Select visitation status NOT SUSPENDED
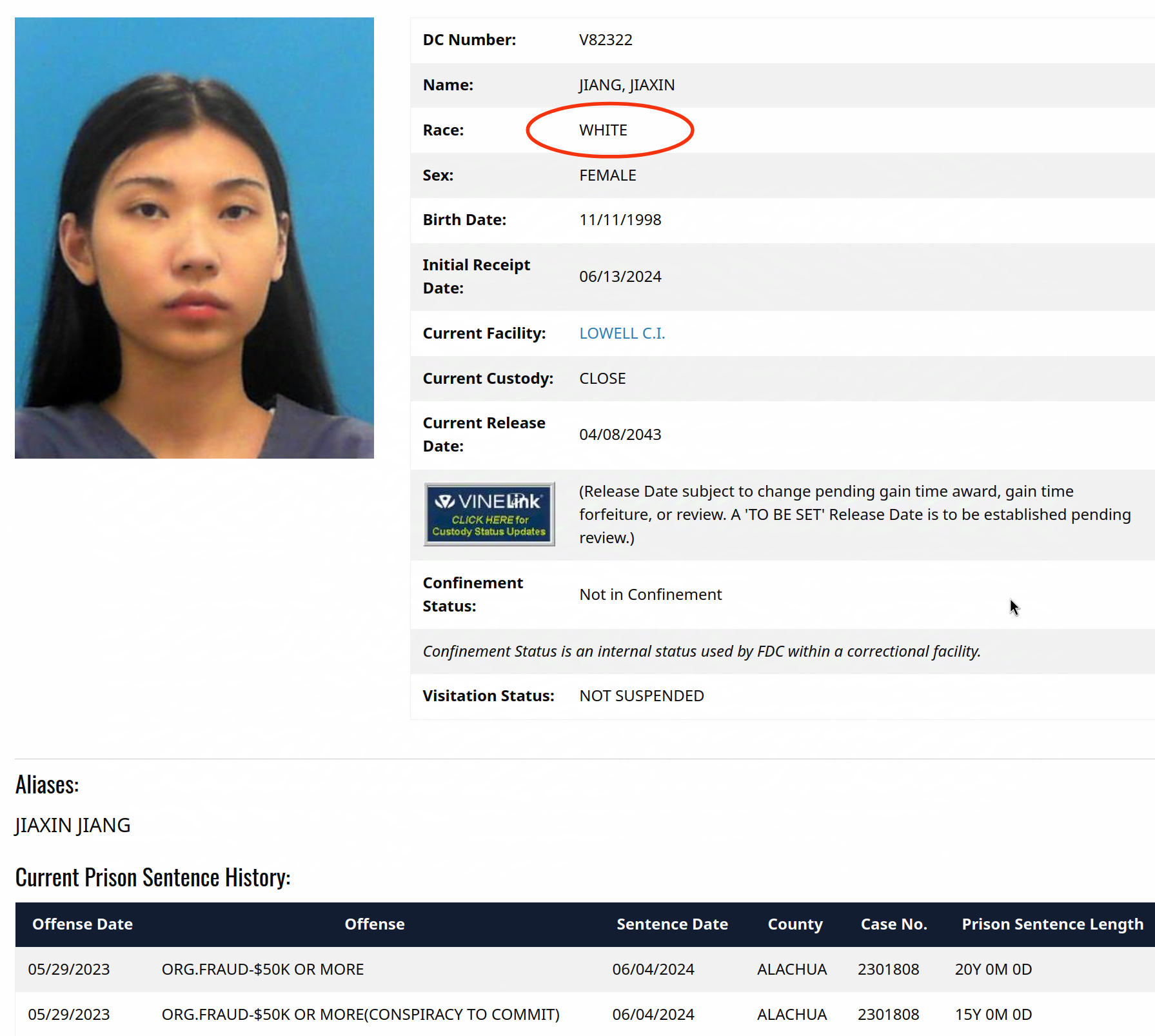This screenshot has width=1155, height=1036. [x=642, y=696]
